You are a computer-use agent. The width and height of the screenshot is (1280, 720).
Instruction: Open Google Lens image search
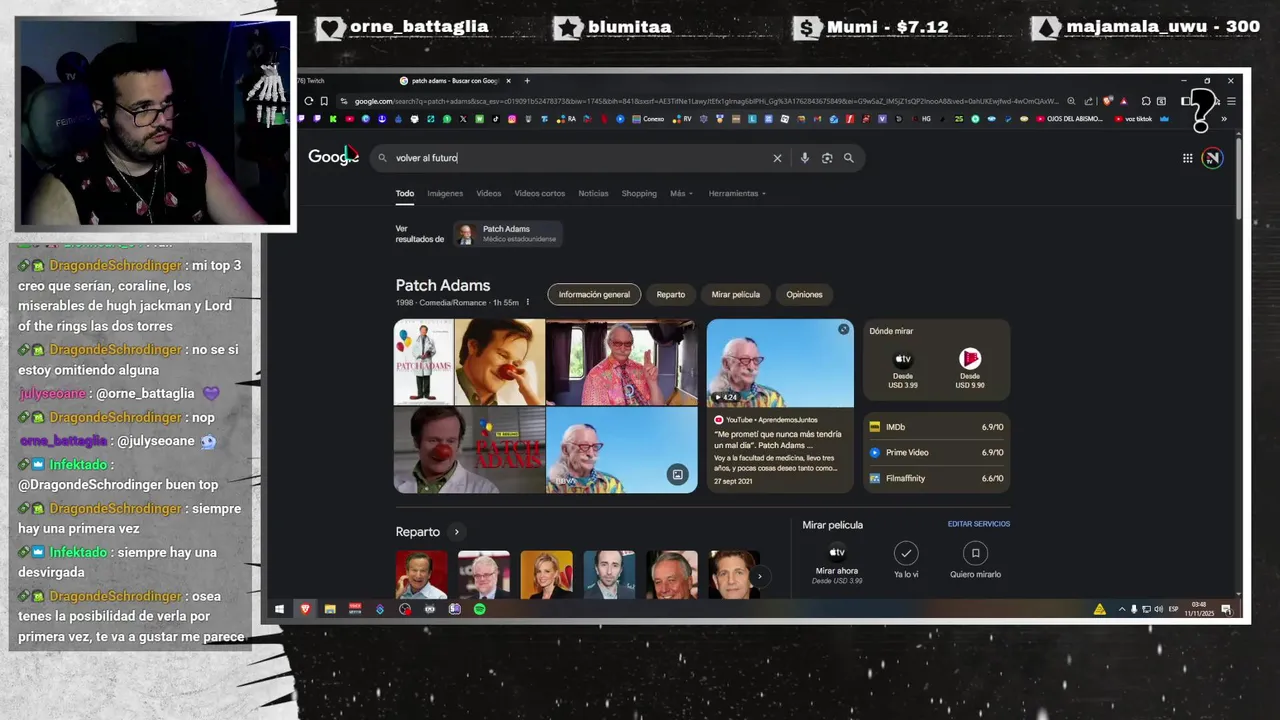(827, 158)
